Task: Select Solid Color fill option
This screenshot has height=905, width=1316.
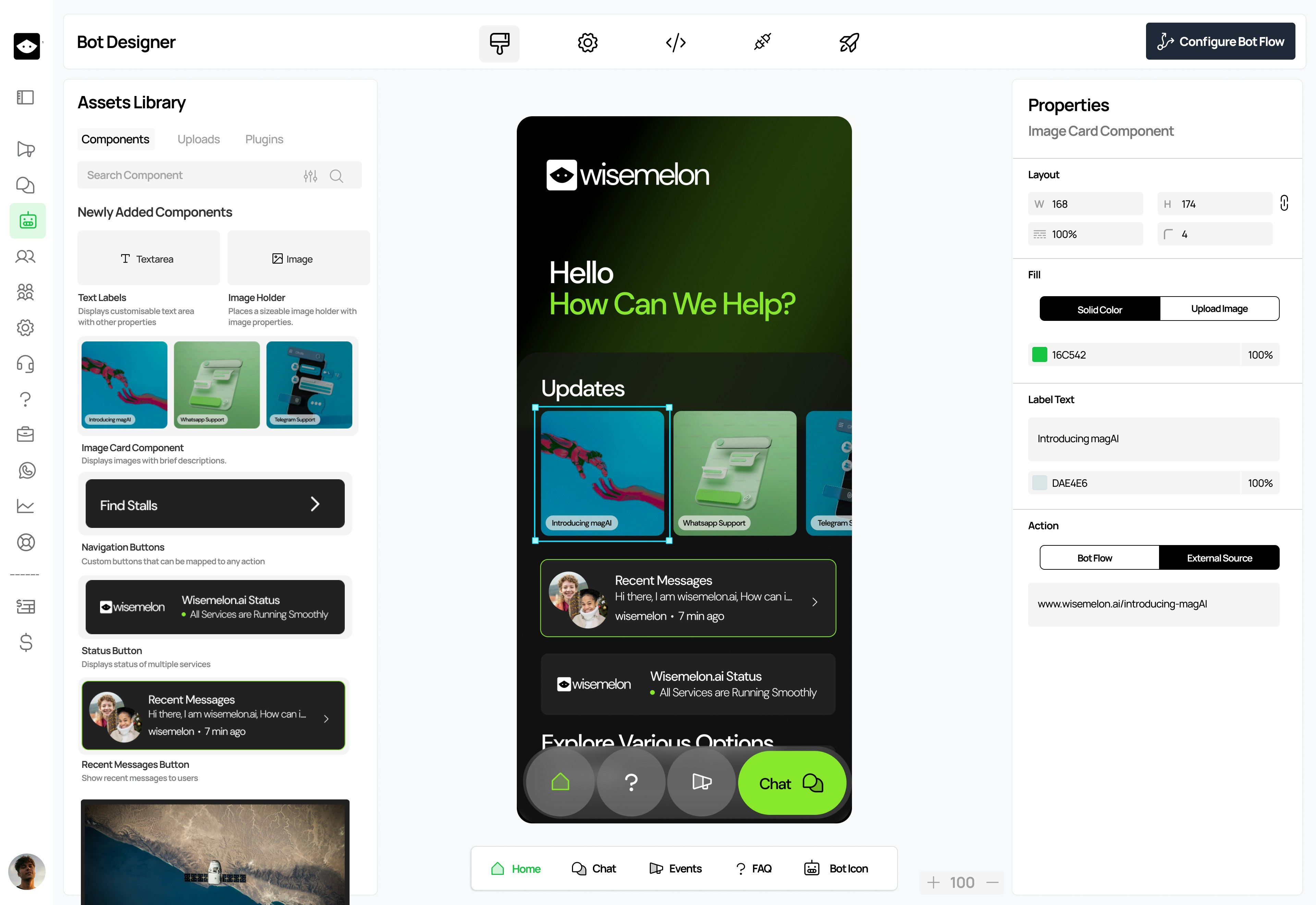Action: pos(1099,309)
